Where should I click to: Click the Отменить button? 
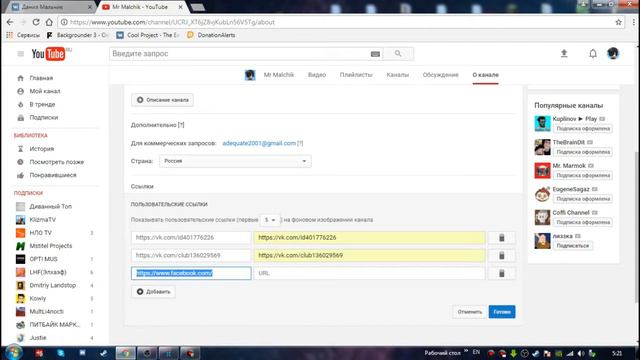(469, 312)
